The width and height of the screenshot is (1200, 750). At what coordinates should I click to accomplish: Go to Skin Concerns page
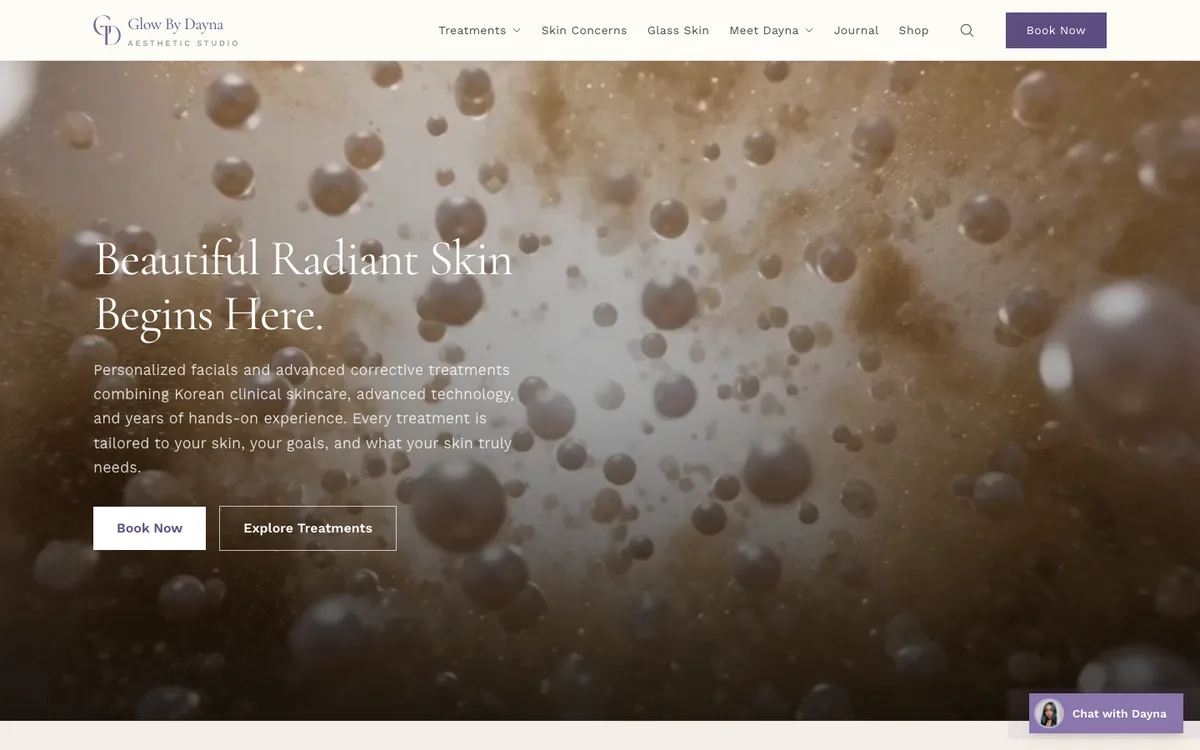[x=584, y=30]
